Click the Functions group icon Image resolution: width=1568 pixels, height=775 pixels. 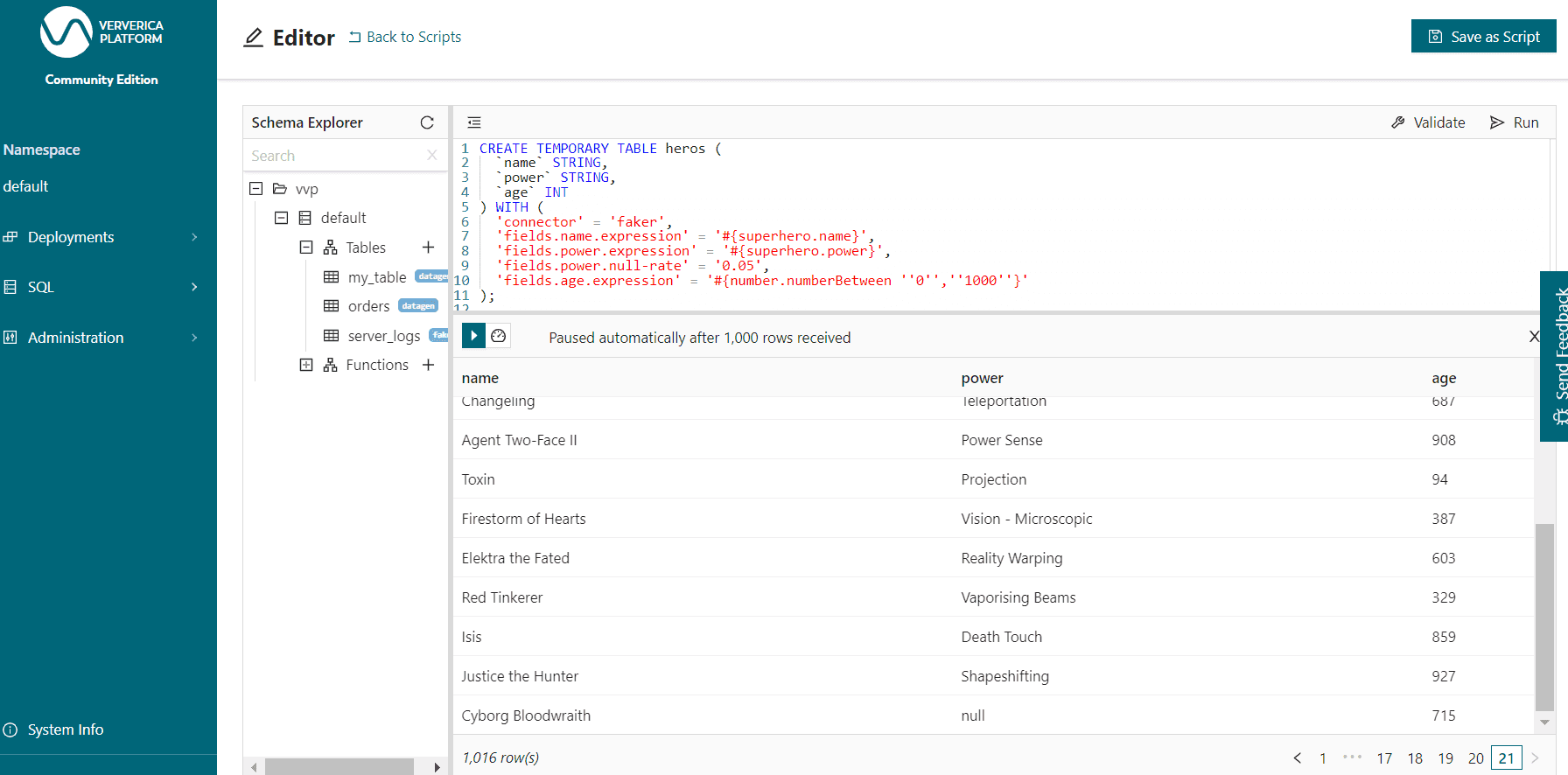click(x=330, y=365)
